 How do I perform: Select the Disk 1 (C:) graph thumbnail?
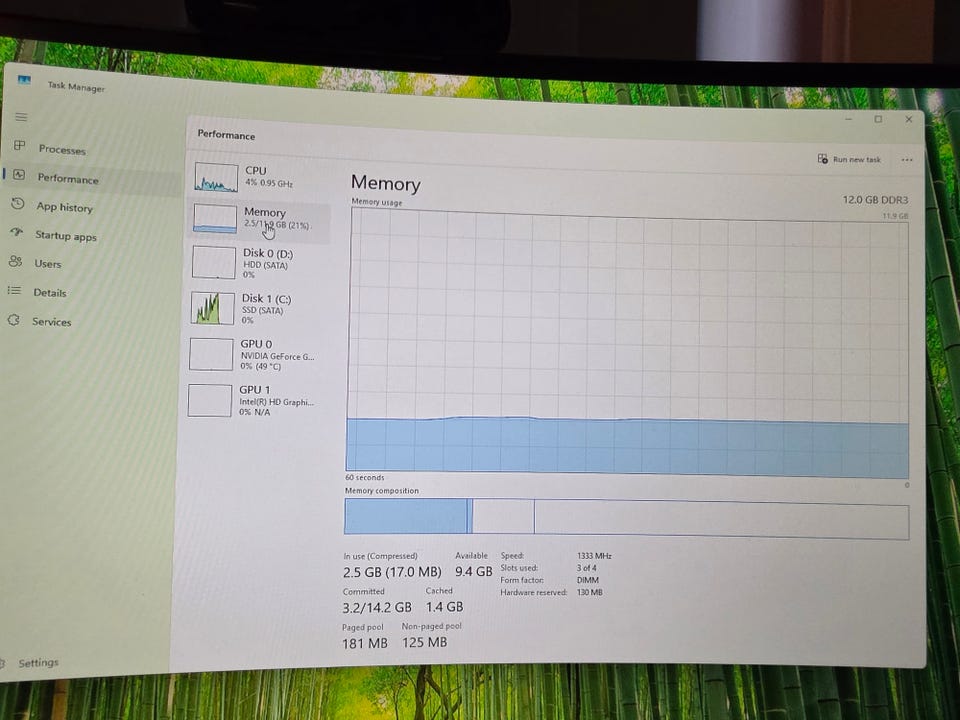click(x=212, y=308)
